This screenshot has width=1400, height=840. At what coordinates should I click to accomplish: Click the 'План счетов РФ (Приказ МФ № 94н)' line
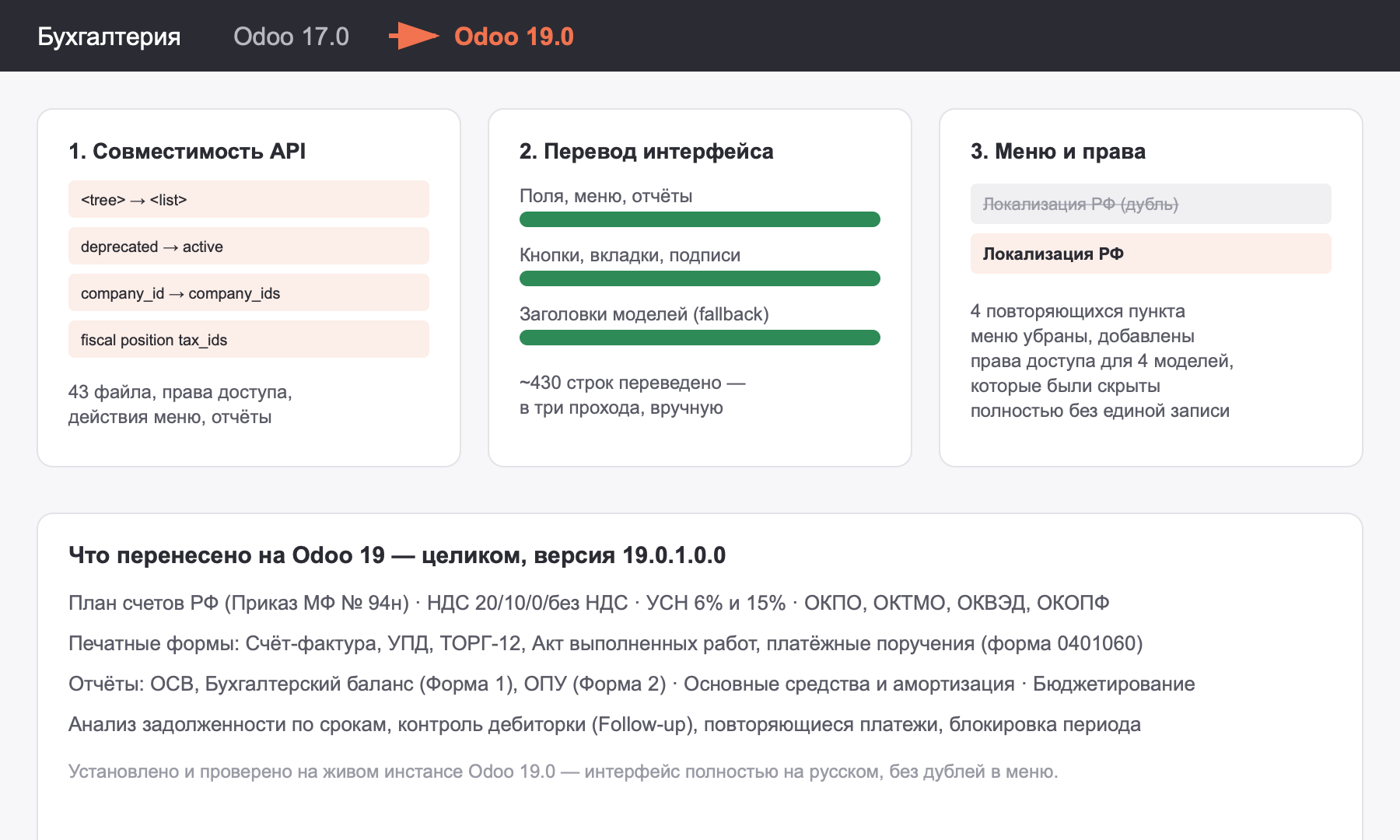tap(589, 603)
